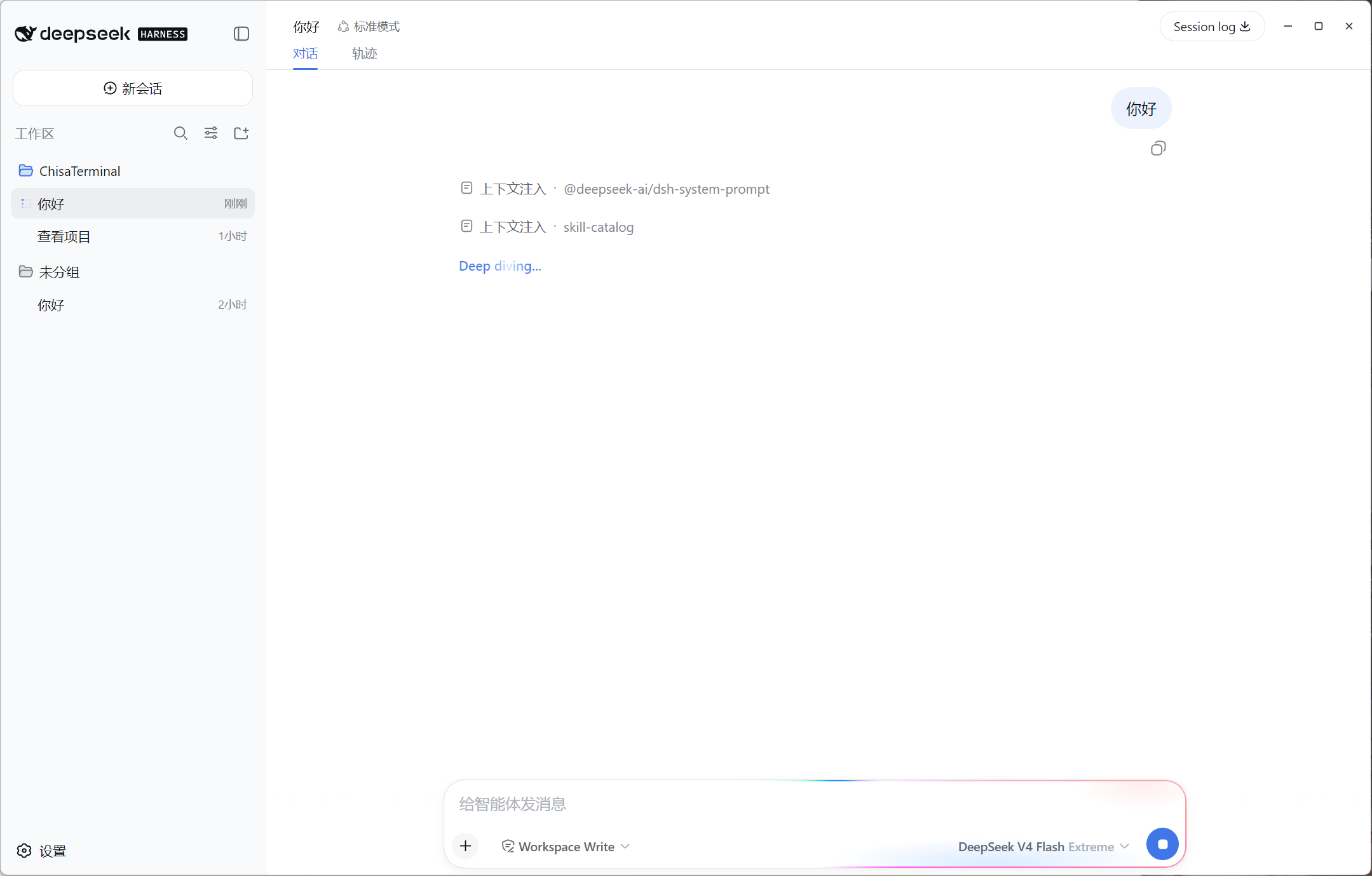Minimize the DeepSeek window

tap(1288, 26)
